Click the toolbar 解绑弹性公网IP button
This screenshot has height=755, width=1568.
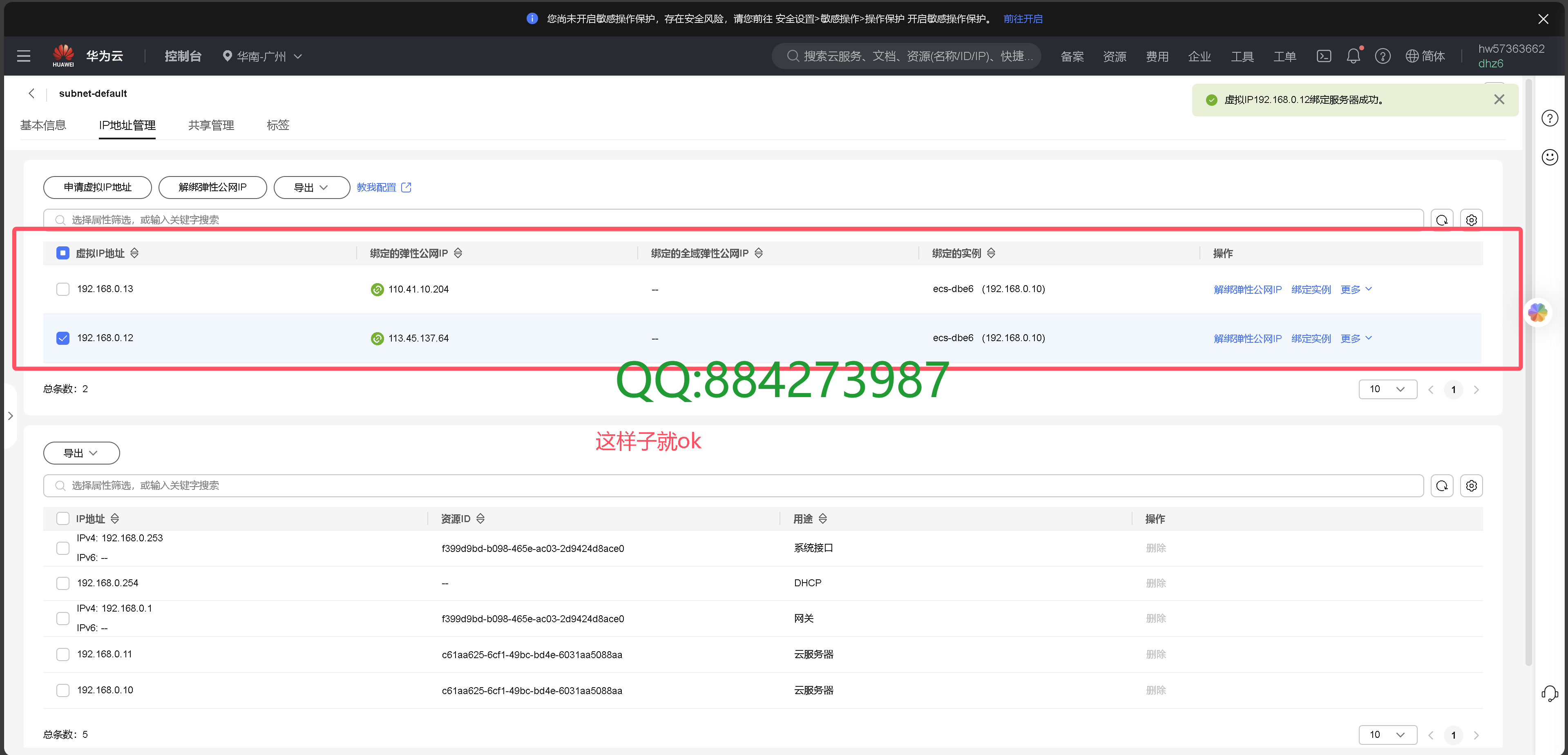click(212, 187)
